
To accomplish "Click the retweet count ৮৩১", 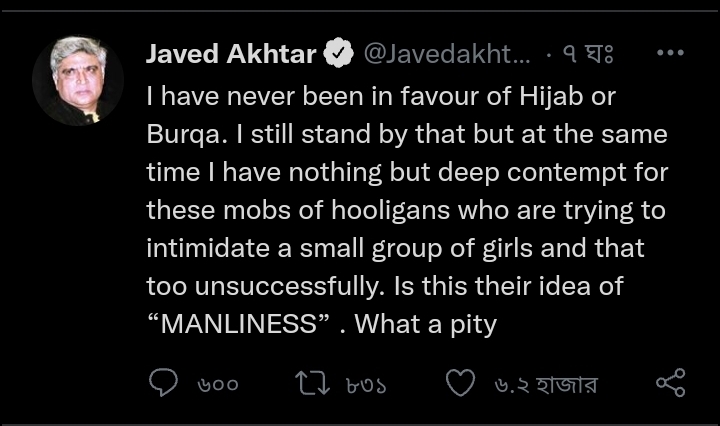I will point(366,384).
